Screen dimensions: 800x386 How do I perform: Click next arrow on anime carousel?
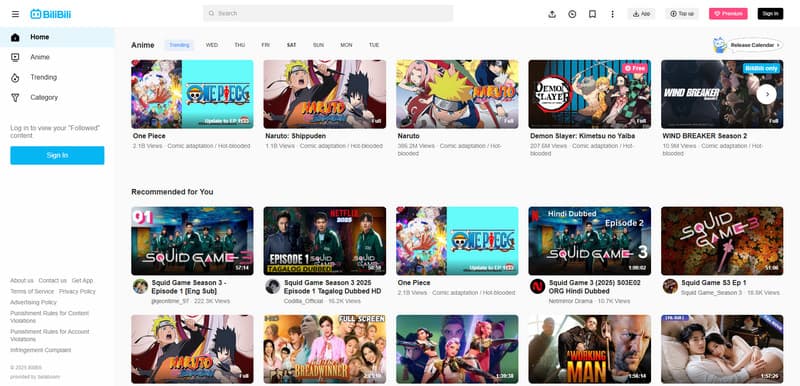coord(766,94)
